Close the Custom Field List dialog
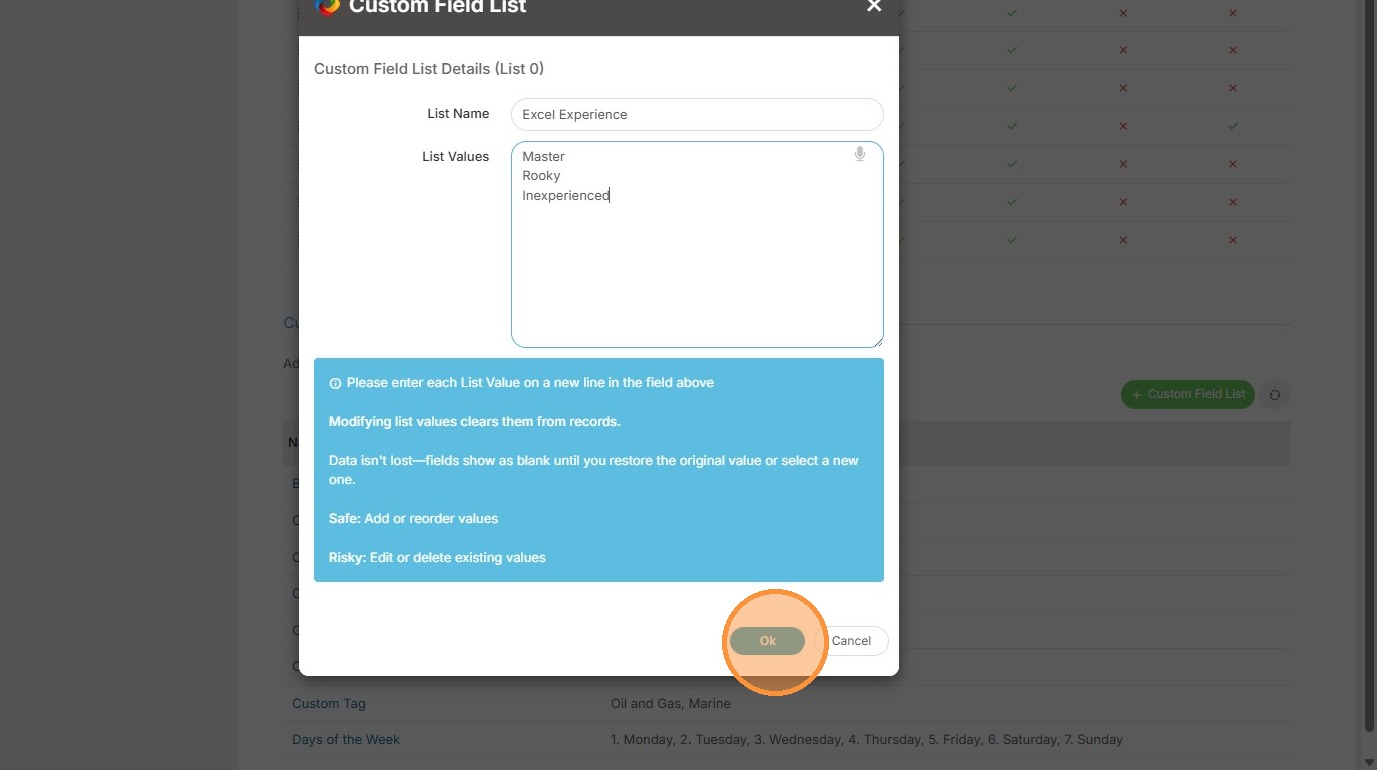 (x=874, y=6)
